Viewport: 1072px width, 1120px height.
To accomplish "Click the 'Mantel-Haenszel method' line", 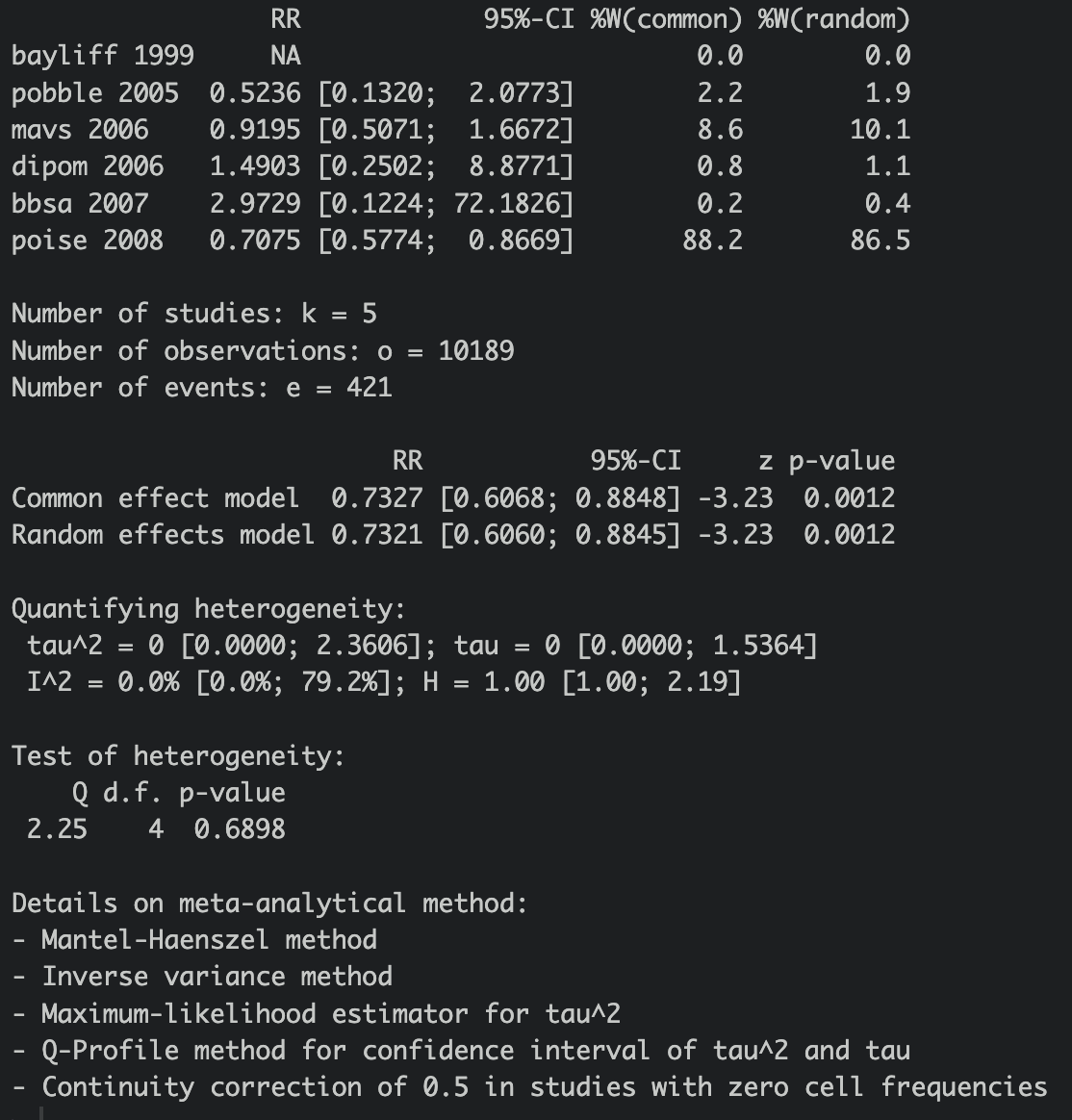I will 194,940.
